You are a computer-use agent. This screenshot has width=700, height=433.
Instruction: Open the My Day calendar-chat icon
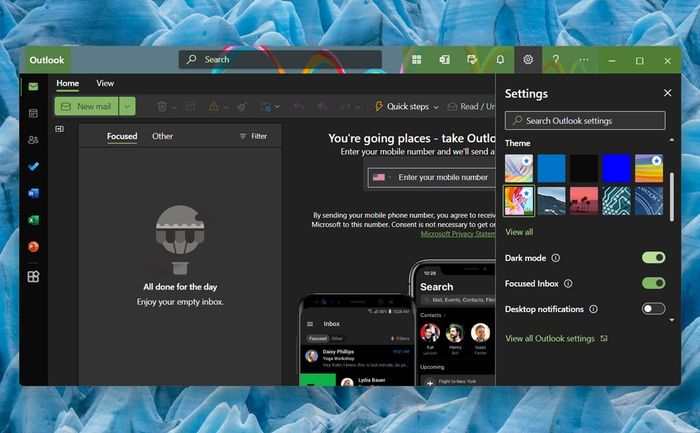[472, 59]
